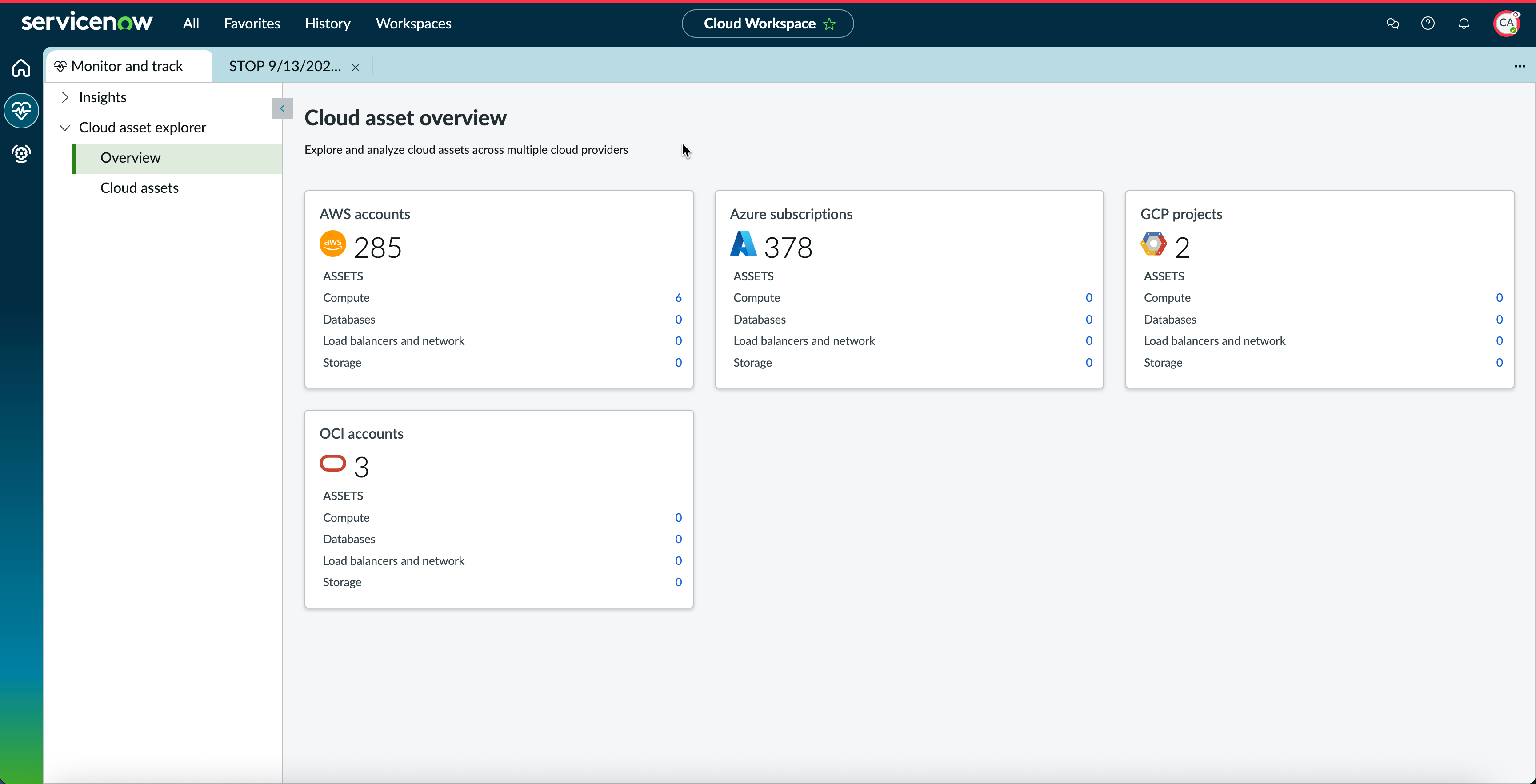
Task: Favorite Cloud Workspace with the star icon
Action: [829, 24]
